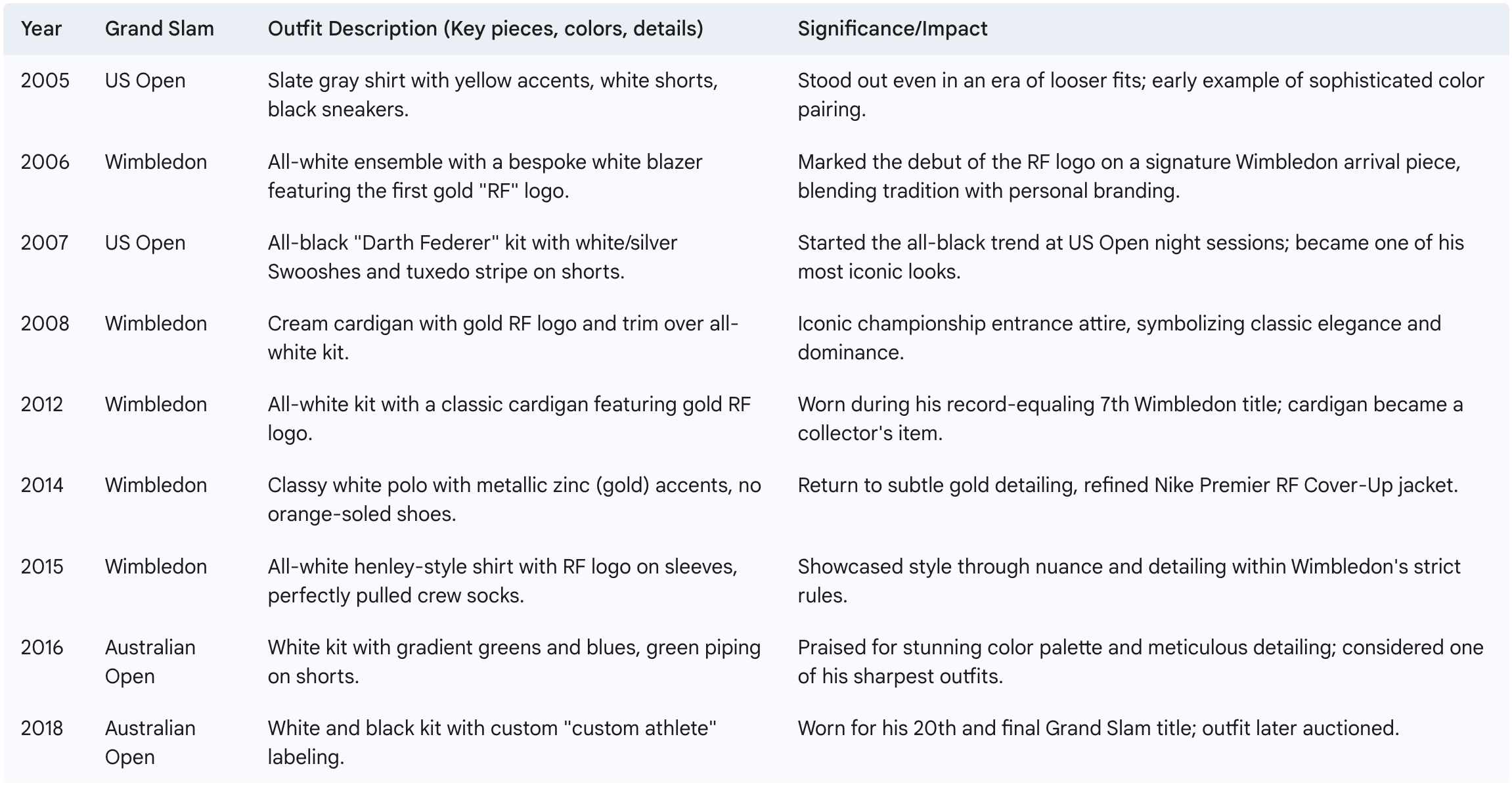
Task: Select the henley-style shirt description
Action: pos(502,581)
